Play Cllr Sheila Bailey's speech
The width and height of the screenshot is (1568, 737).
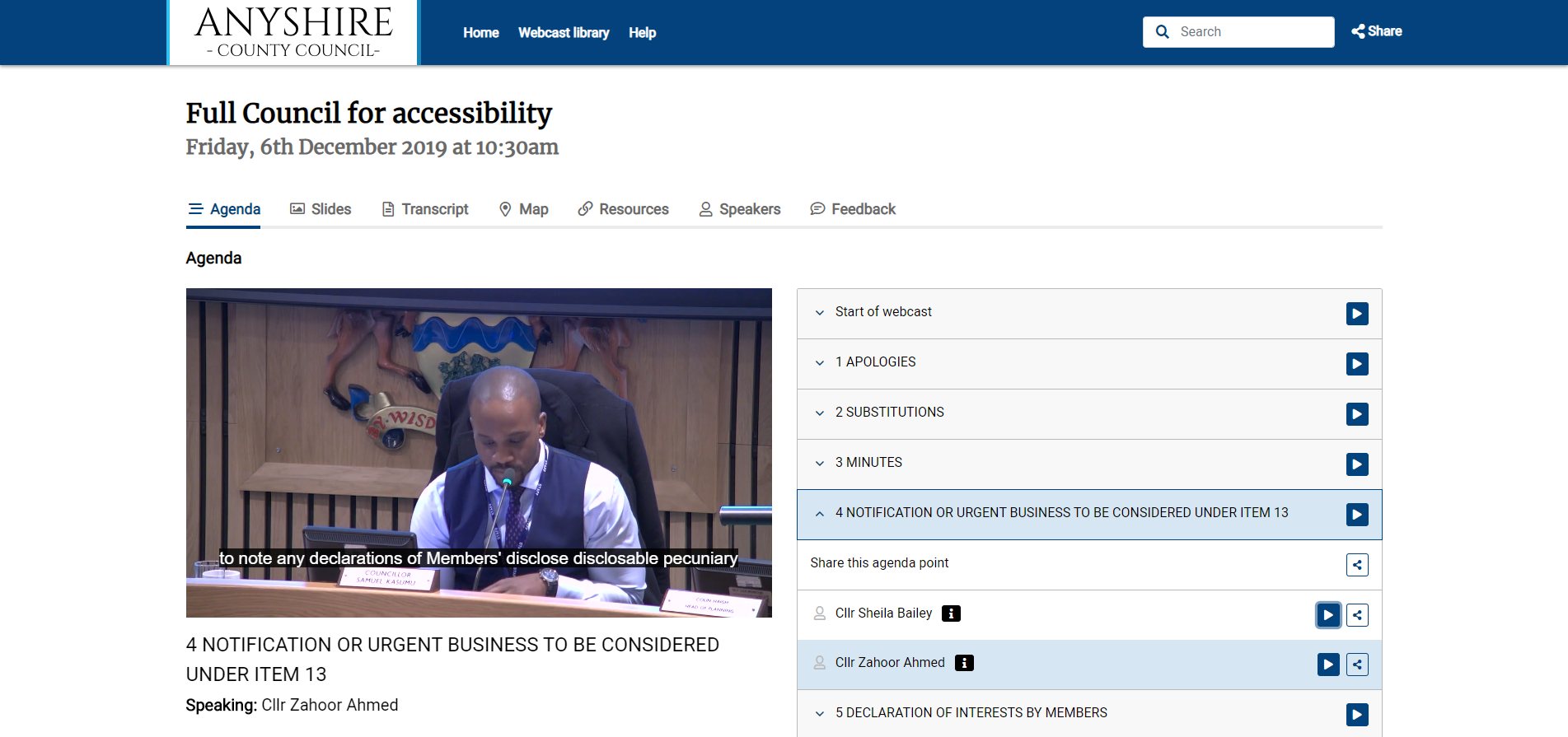(x=1328, y=615)
